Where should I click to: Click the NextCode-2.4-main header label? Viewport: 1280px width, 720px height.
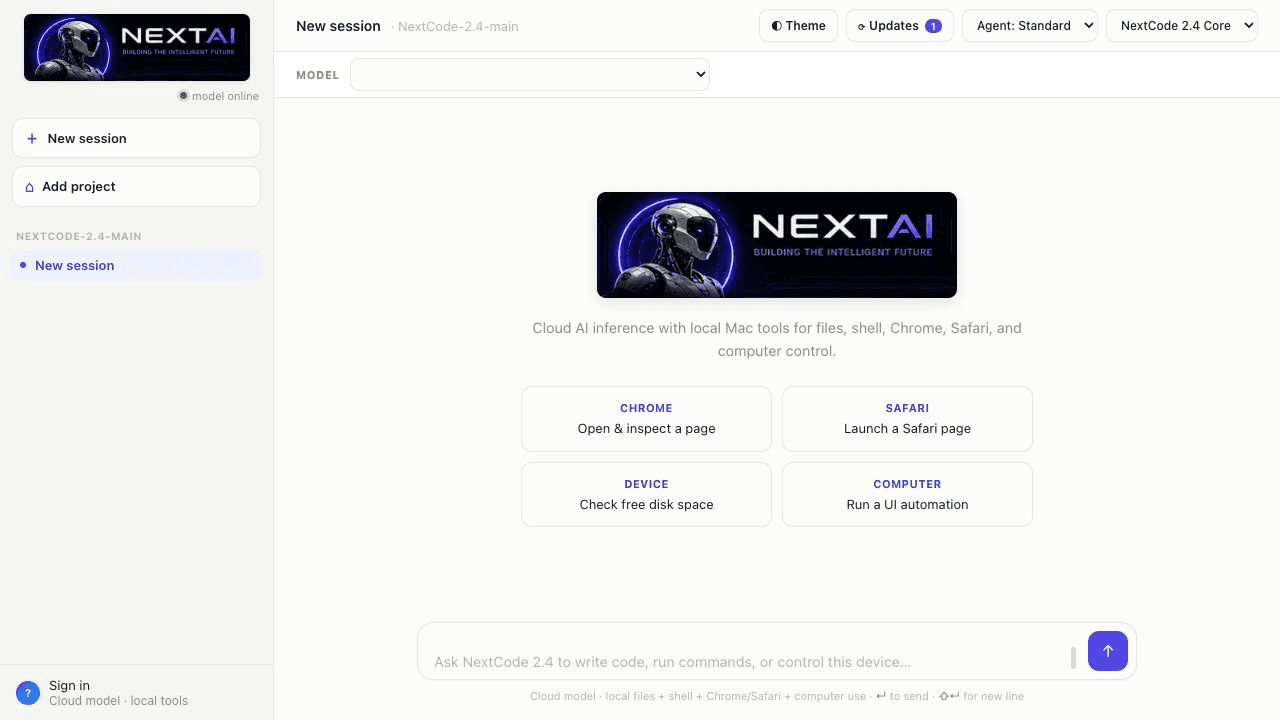tap(458, 26)
